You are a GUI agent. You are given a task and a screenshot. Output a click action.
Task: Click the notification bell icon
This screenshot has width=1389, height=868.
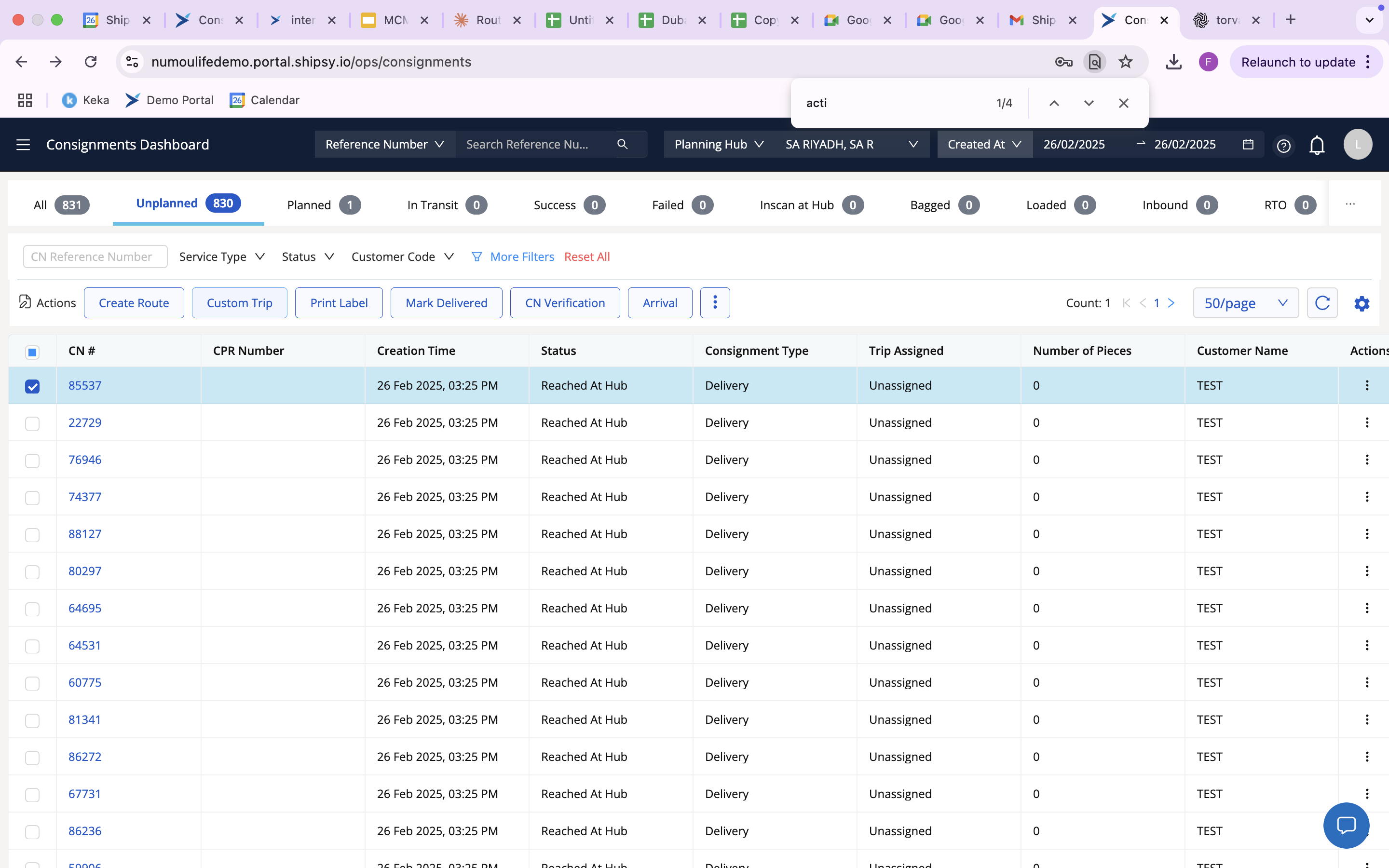pyautogui.click(x=1317, y=145)
